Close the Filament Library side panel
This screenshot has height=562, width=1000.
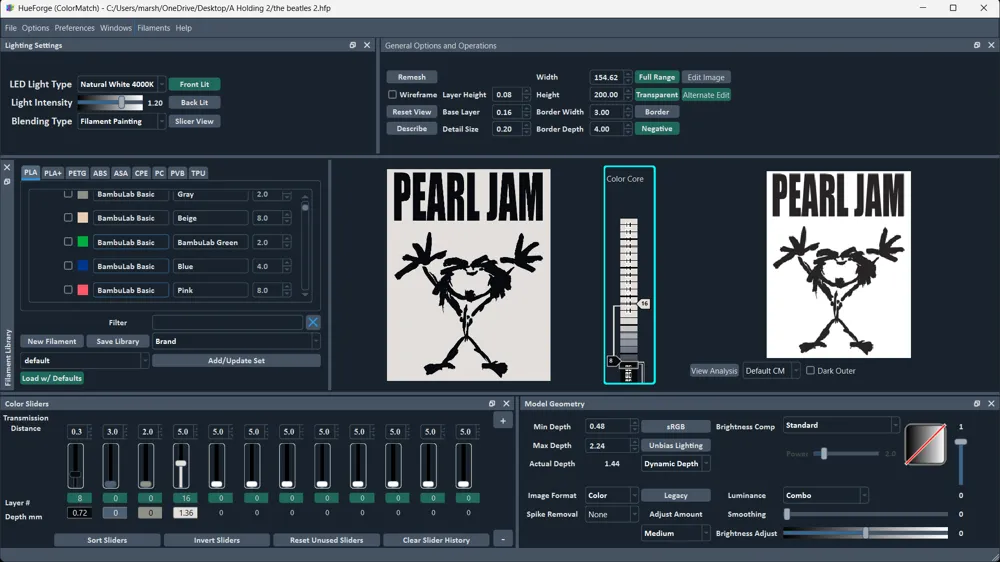tap(7, 168)
